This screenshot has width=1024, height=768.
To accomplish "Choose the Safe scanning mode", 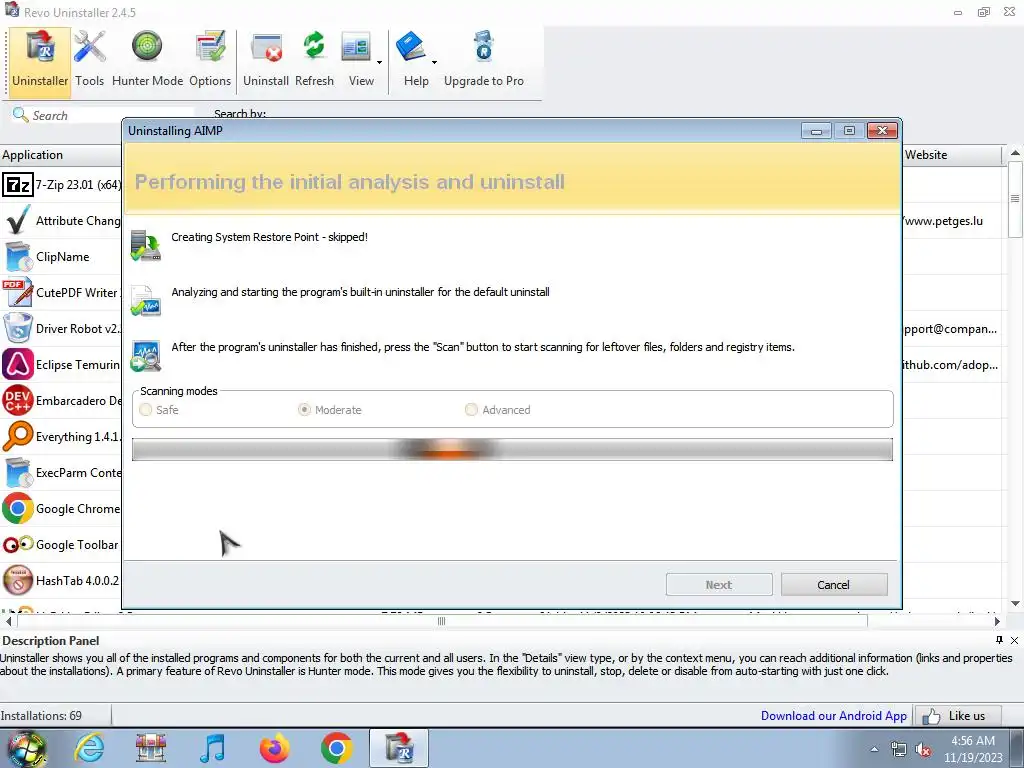I will click(x=146, y=410).
